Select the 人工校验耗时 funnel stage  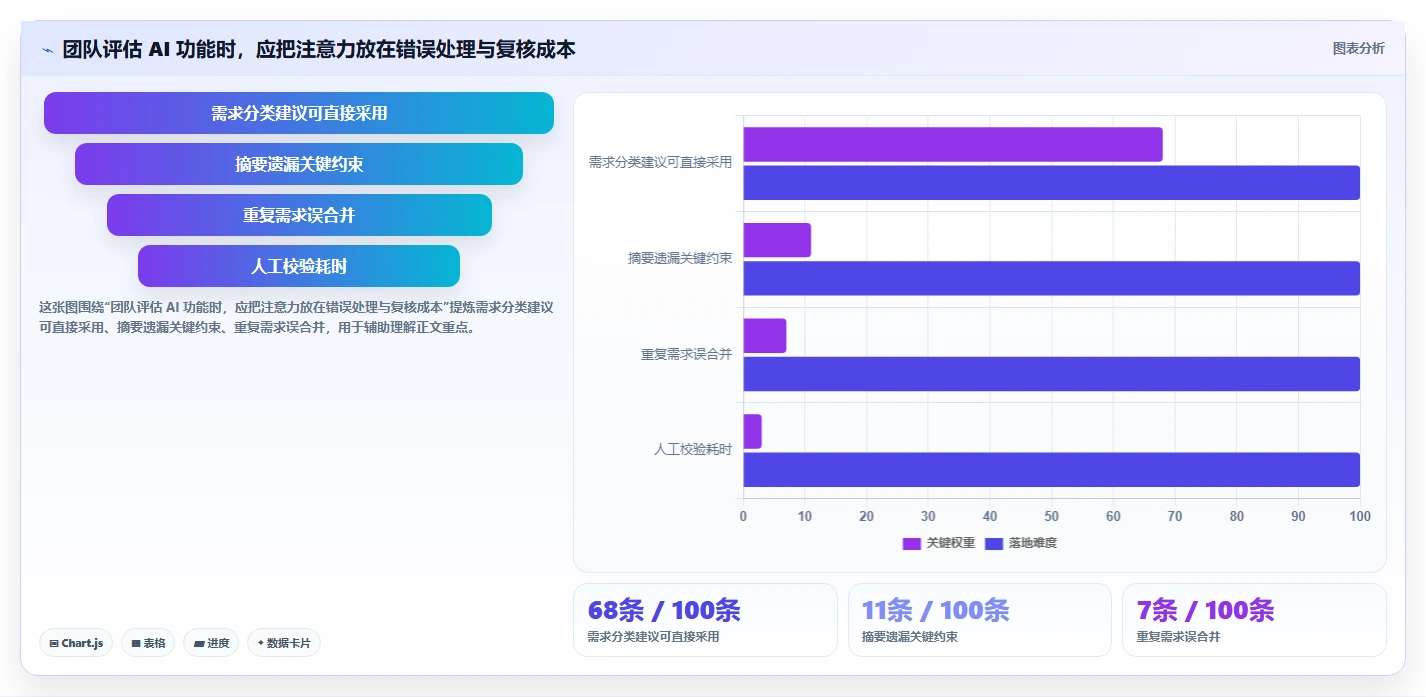point(299,266)
